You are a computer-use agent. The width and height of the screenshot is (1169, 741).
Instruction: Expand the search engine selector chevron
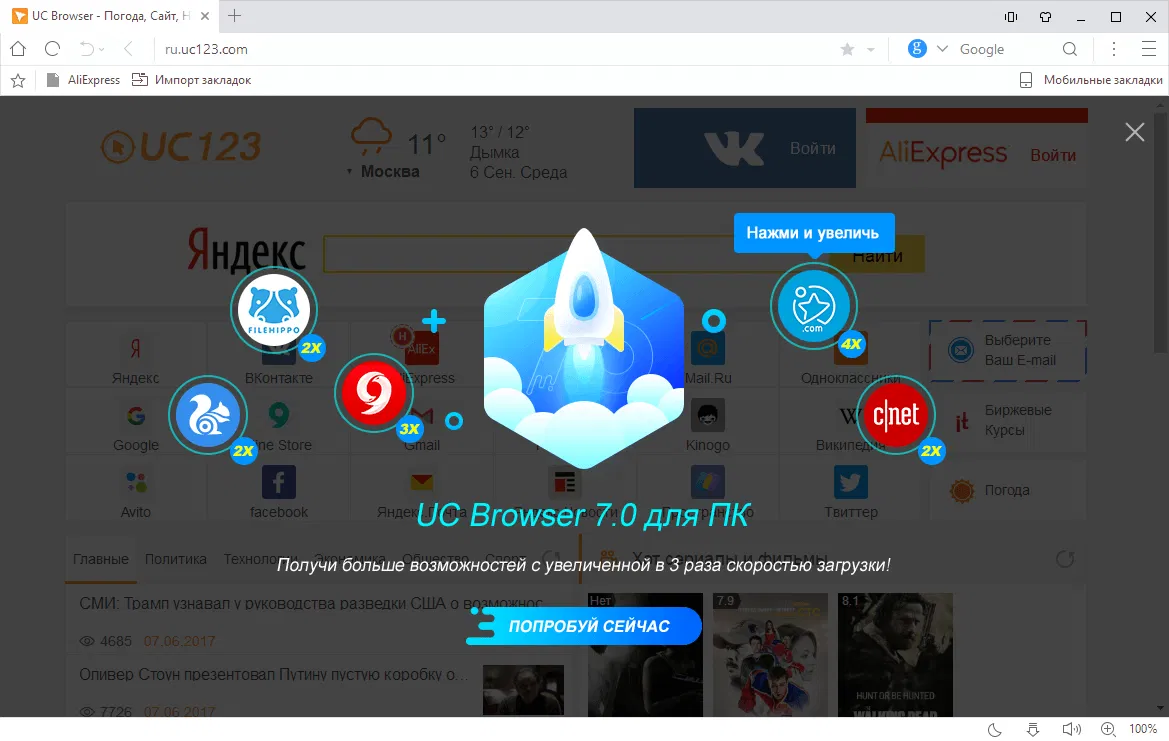[942, 49]
